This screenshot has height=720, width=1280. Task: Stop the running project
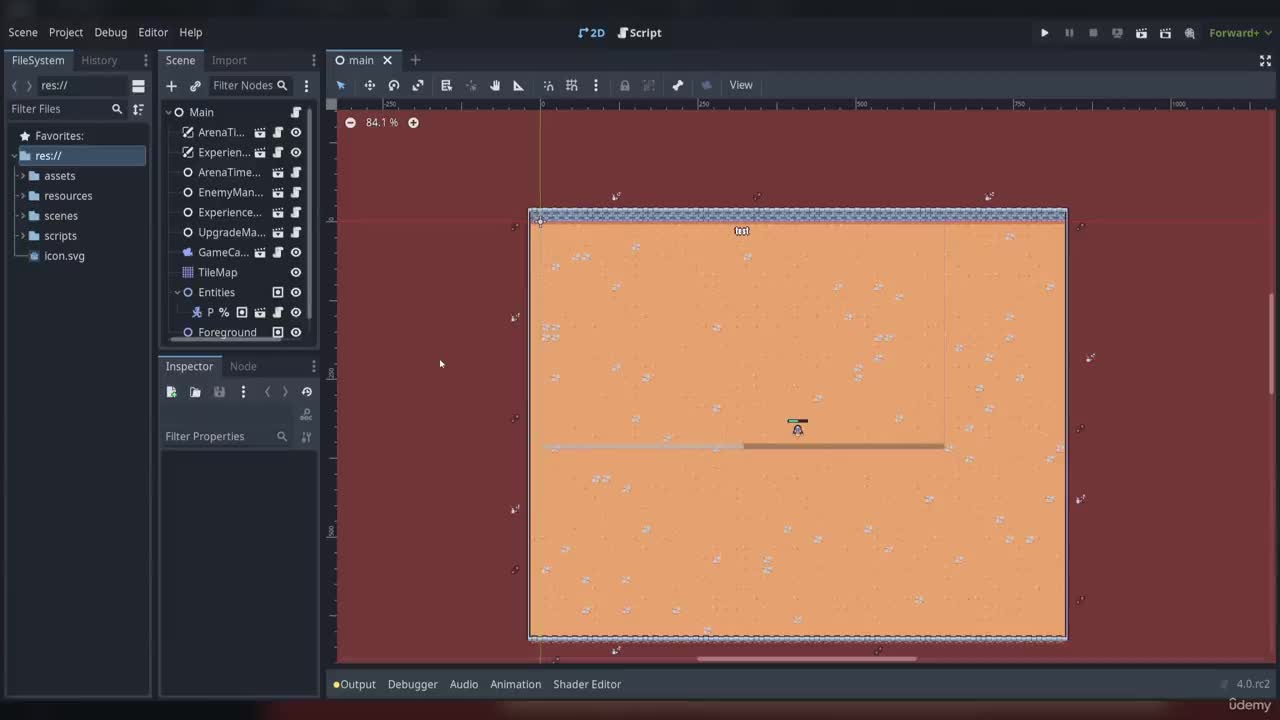[1093, 33]
